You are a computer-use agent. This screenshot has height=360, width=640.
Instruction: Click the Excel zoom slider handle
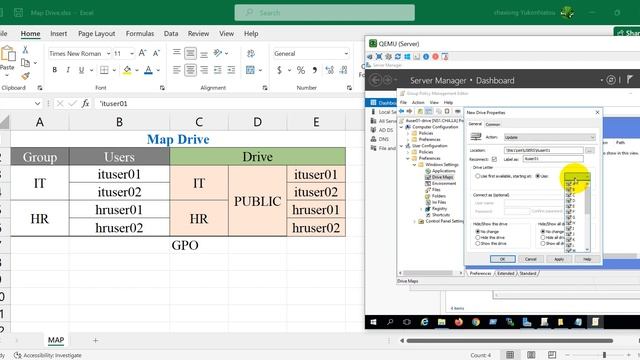(604, 355)
